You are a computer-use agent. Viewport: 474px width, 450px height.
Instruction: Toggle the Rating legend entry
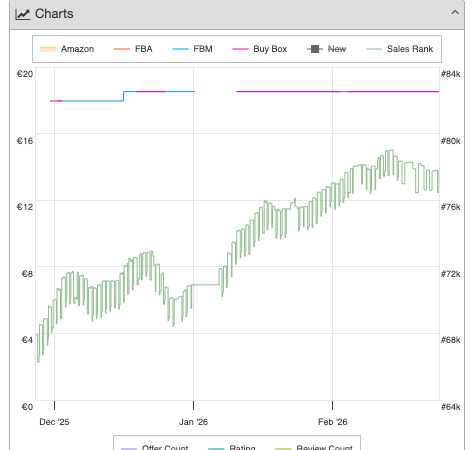point(232,447)
